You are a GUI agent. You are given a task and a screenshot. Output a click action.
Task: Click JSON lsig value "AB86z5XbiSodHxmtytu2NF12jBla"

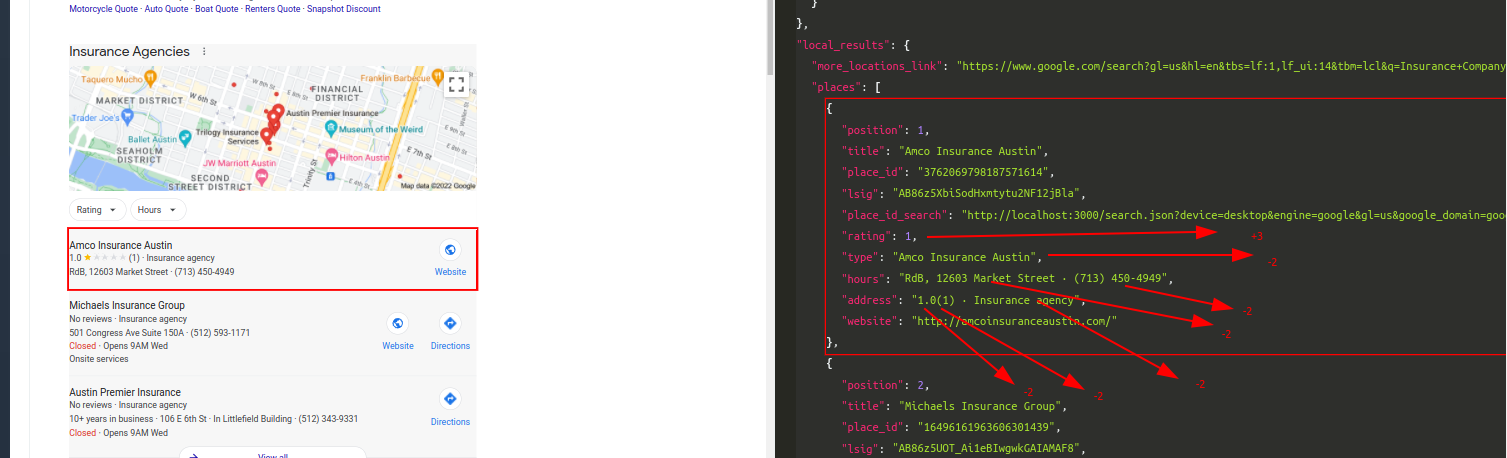click(x=984, y=193)
